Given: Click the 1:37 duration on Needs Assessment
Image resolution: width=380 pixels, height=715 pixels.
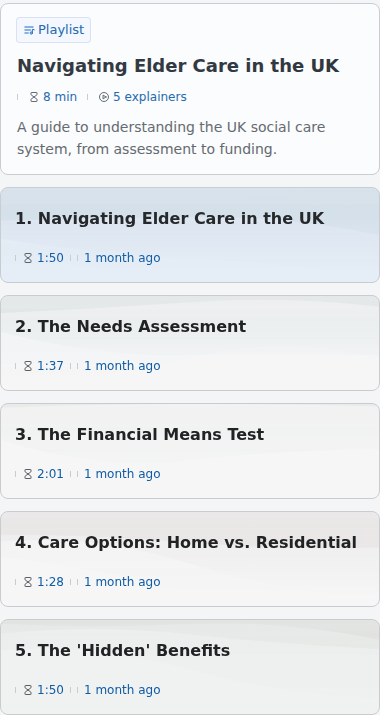Looking at the screenshot, I should click(x=50, y=366).
